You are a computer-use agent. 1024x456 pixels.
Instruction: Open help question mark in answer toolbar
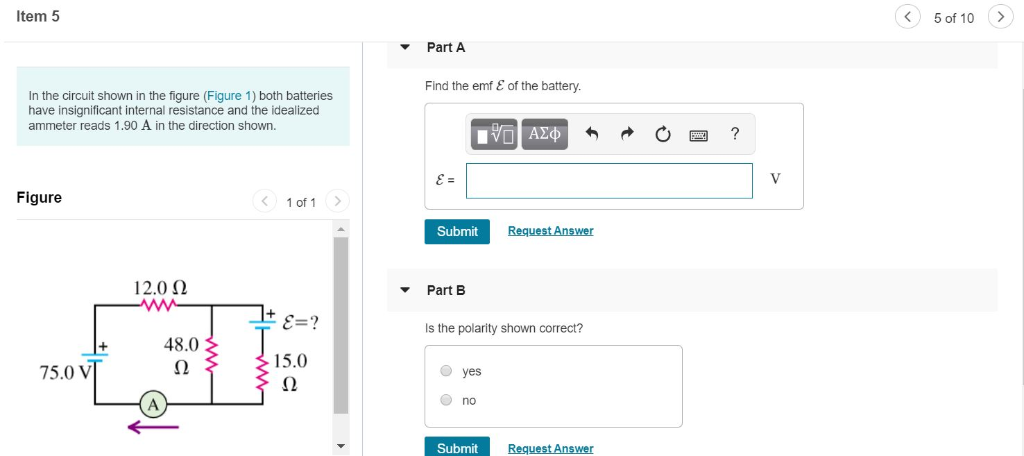(735, 134)
